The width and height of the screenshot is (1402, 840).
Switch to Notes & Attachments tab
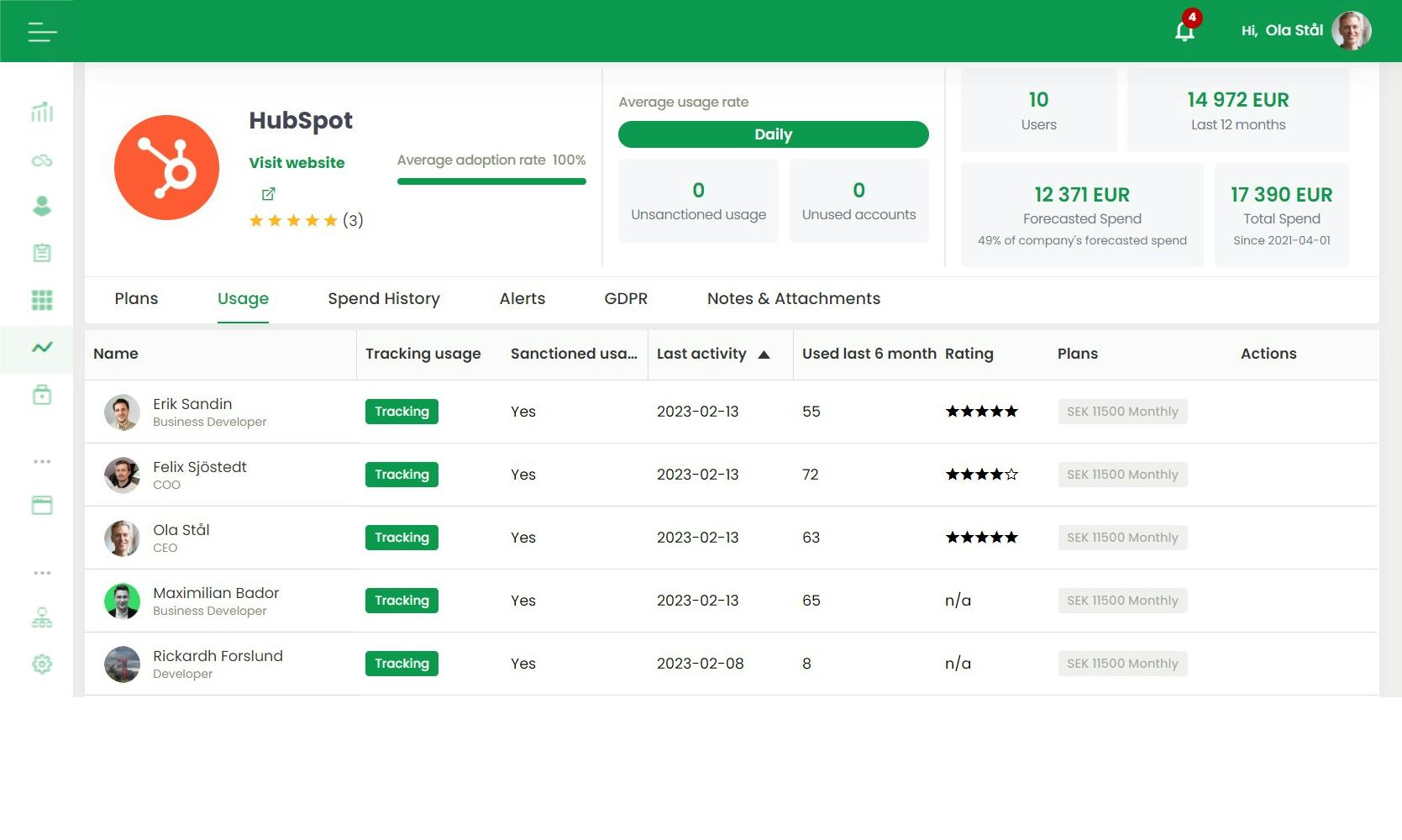click(x=794, y=299)
